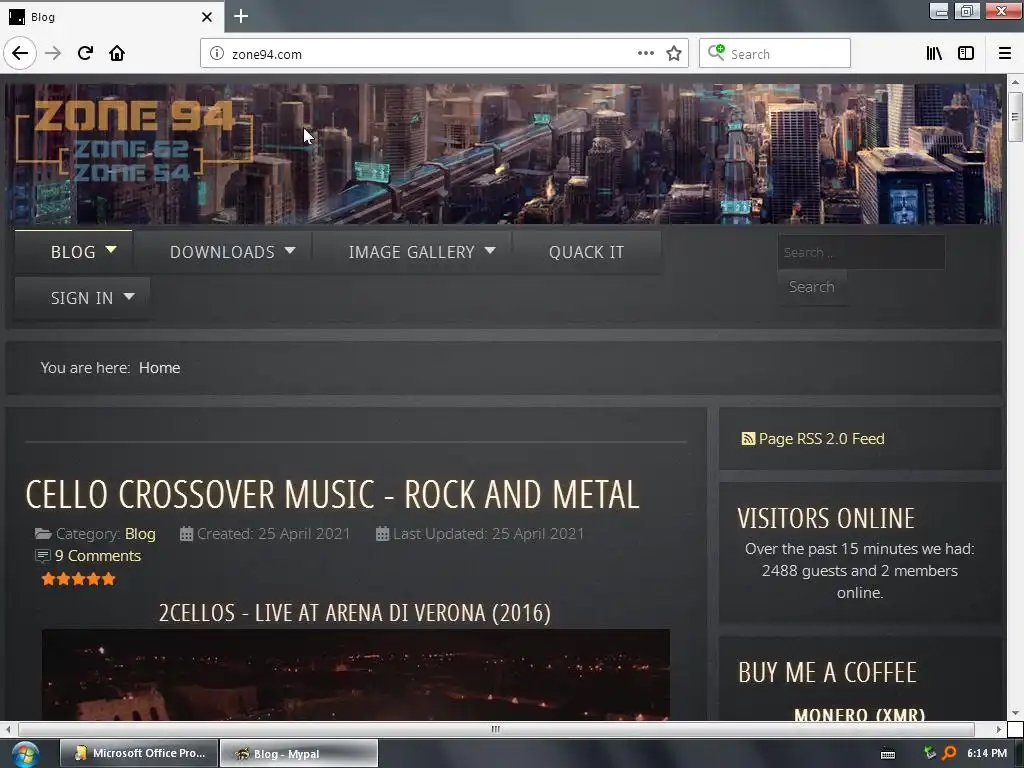
Task: Click the site search text field
Action: click(861, 252)
